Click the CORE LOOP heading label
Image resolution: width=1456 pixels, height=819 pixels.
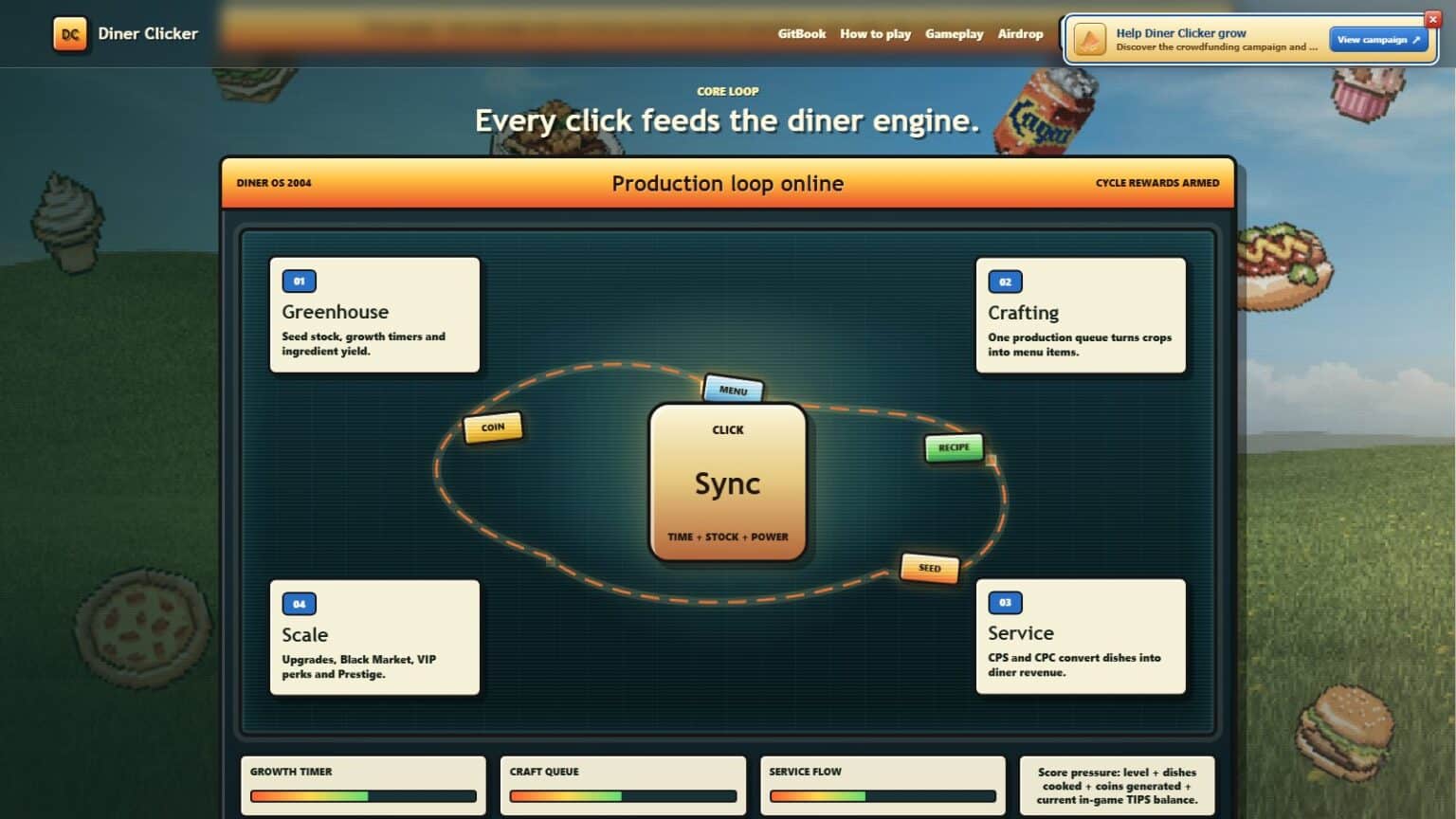(728, 92)
